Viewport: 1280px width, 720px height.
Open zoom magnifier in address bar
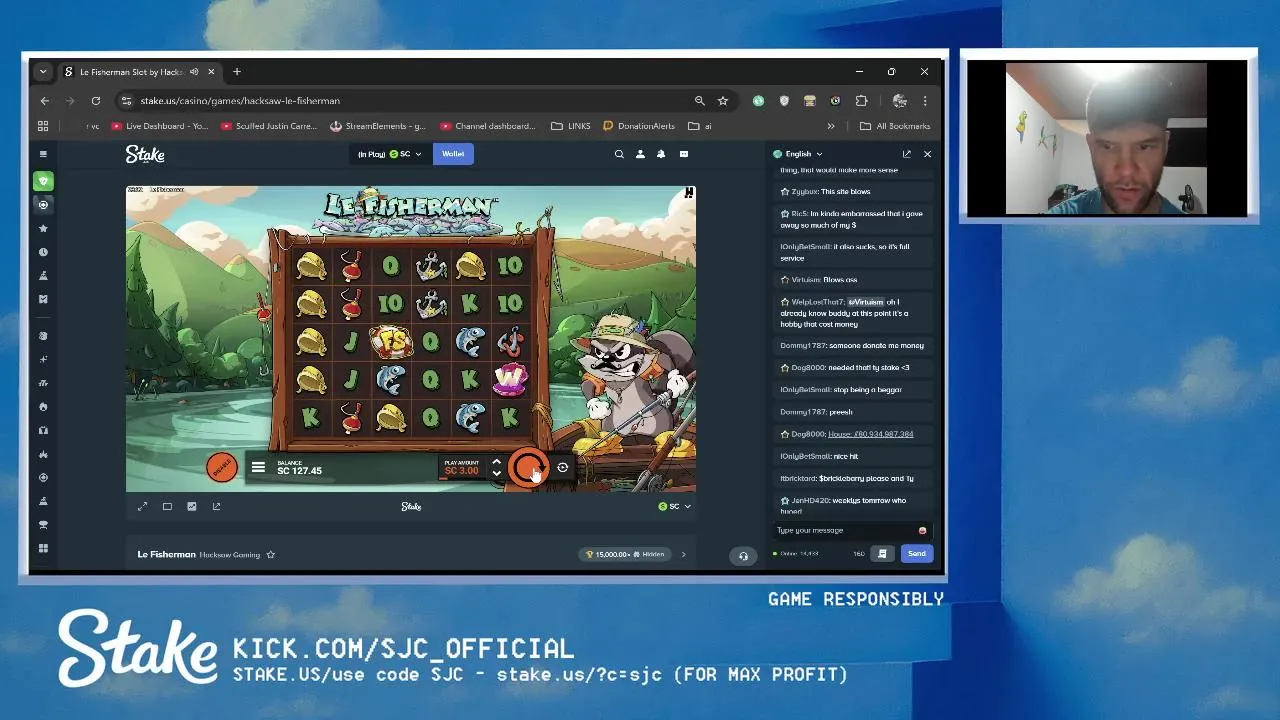700,101
